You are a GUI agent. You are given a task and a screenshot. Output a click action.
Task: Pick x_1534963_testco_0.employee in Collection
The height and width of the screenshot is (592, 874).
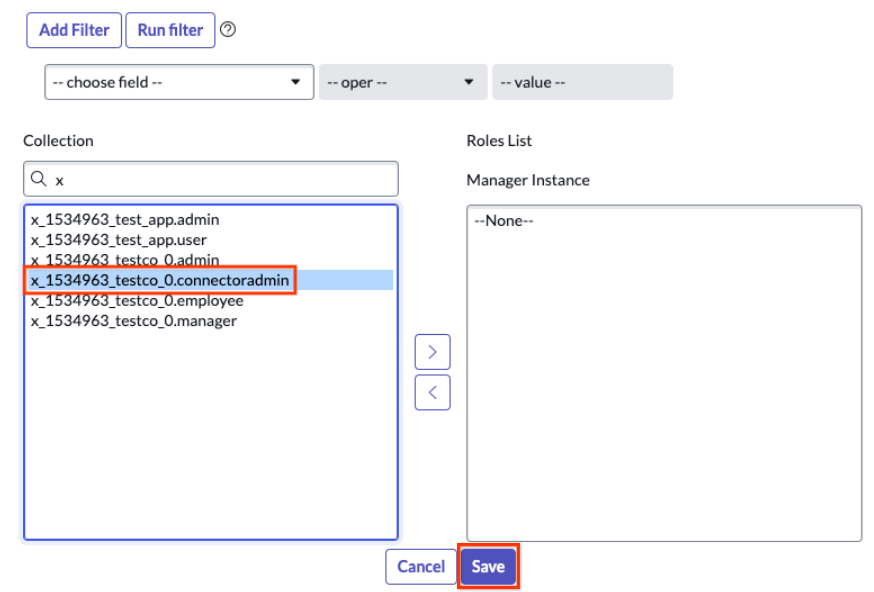(137, 301)
